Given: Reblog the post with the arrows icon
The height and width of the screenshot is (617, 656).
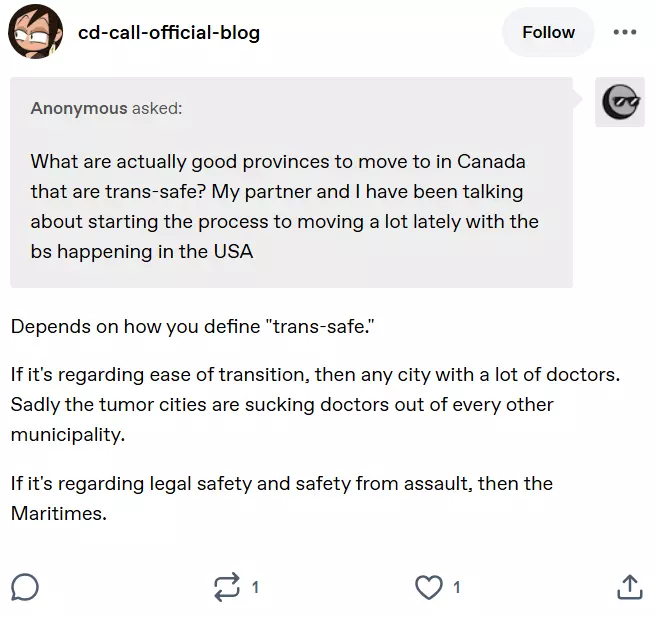Looking at the screenshot, I should pos(227,587).
